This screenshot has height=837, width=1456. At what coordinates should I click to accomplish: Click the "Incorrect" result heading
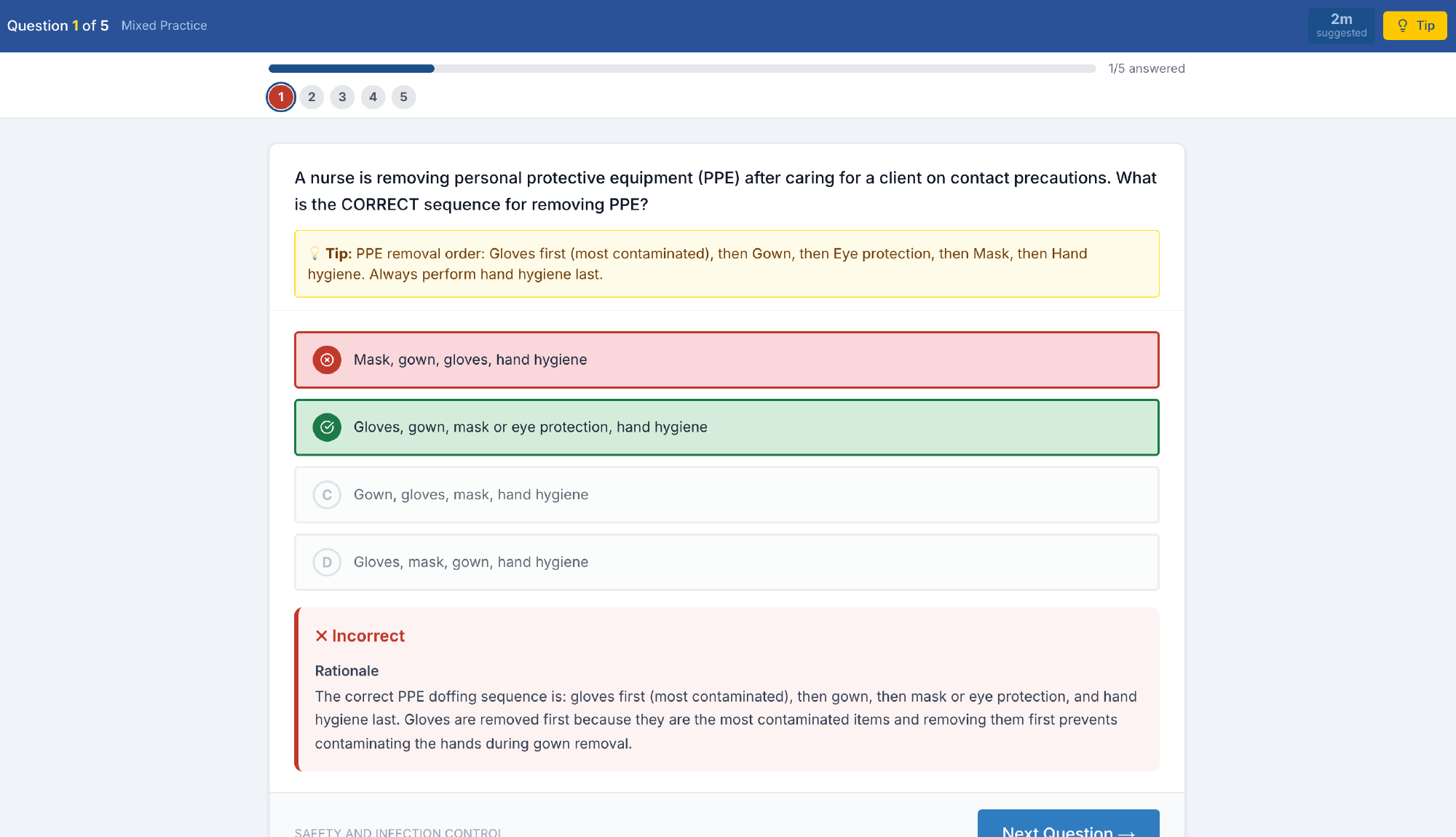[360, 636]
